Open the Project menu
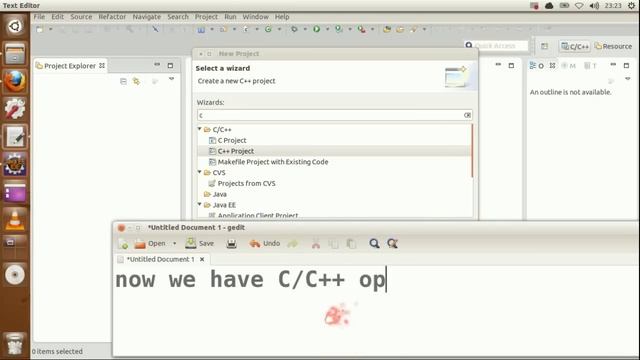The image size is (640, 360). point(206,17)
